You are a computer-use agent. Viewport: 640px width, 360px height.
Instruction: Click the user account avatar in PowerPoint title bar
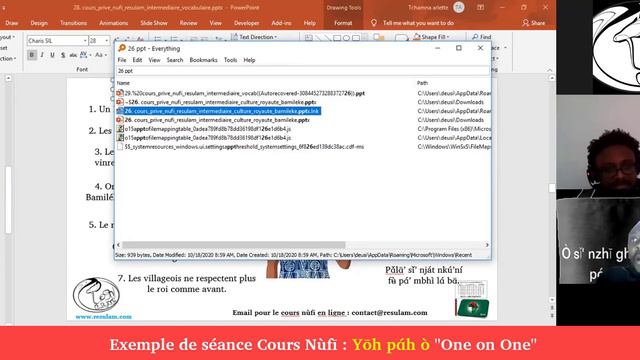tap(459, 7)
